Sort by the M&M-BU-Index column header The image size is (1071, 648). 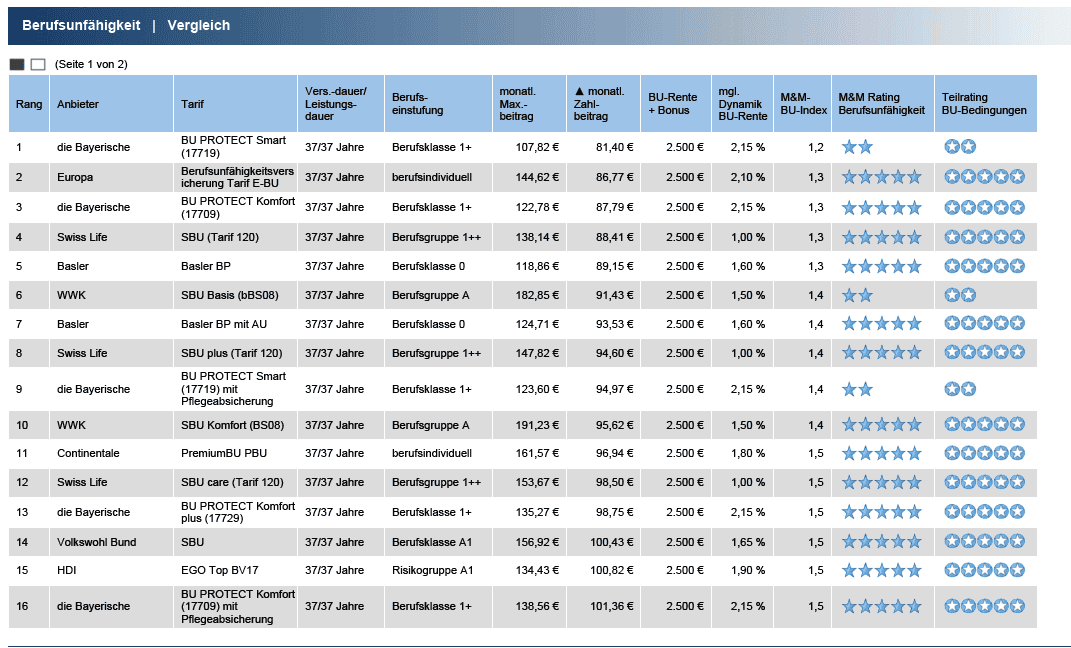[802, 104]
